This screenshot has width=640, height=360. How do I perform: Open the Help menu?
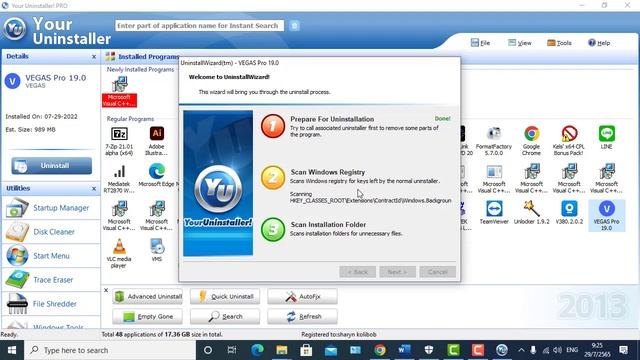[599, 43]
